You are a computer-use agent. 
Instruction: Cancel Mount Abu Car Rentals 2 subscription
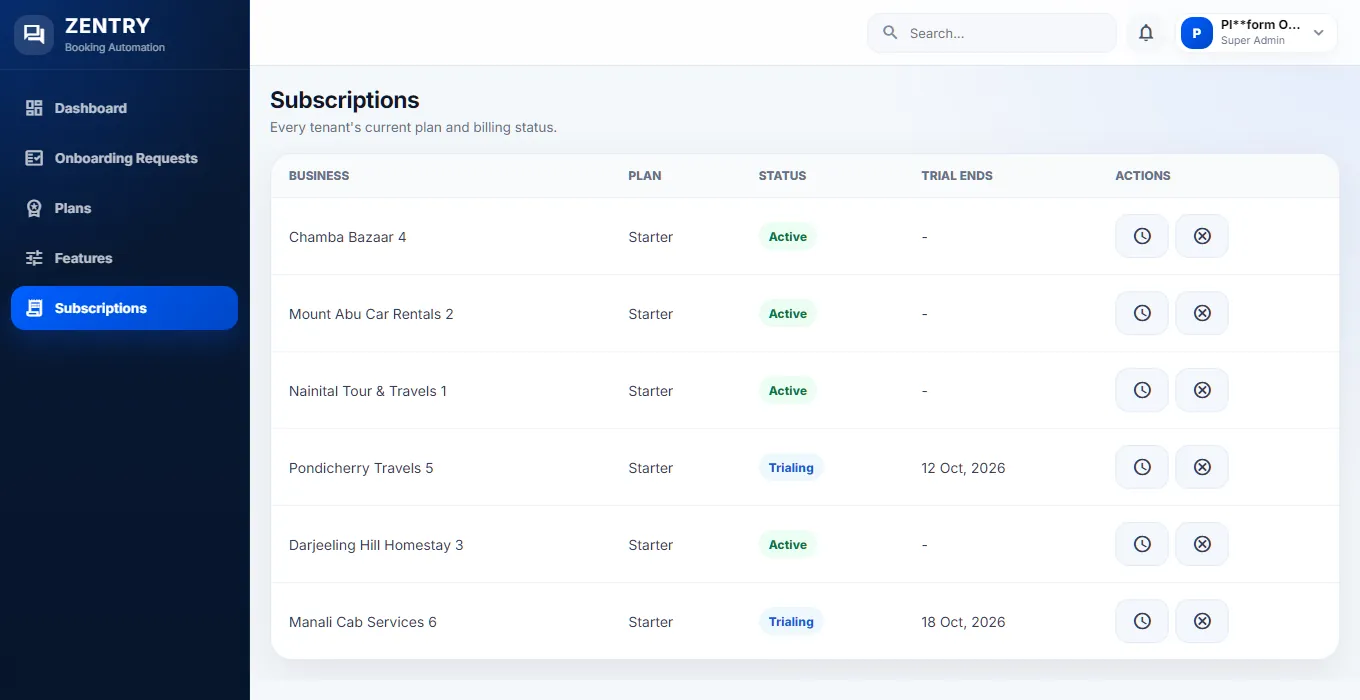[1202, 313]
